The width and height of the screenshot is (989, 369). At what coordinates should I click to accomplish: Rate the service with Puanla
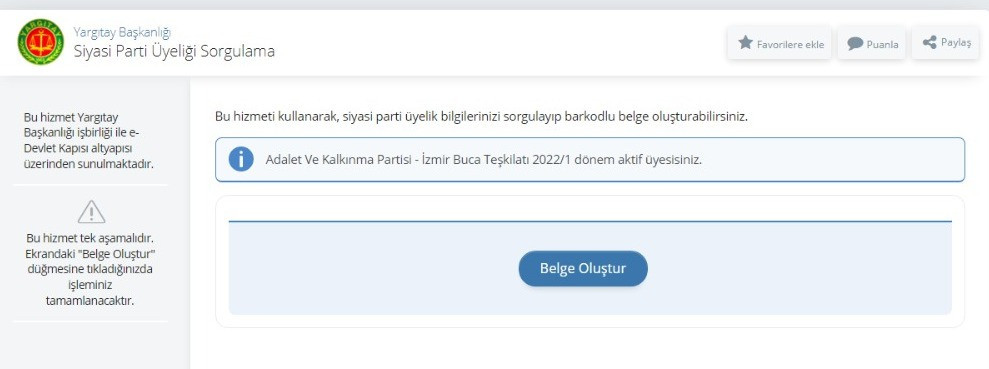872,43
